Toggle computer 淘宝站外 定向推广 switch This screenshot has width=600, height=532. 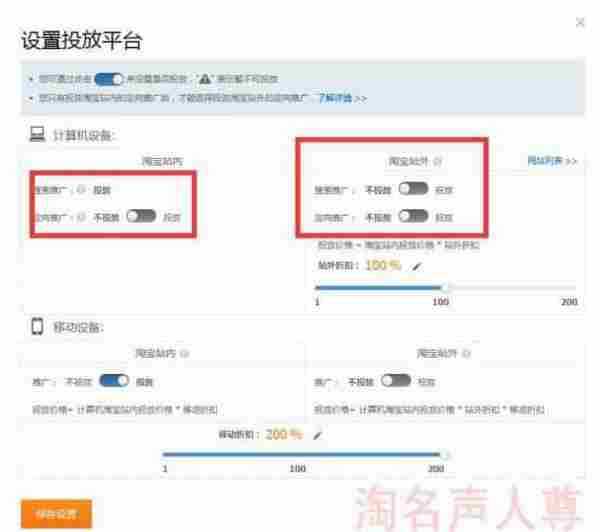[x=413, y=217]
